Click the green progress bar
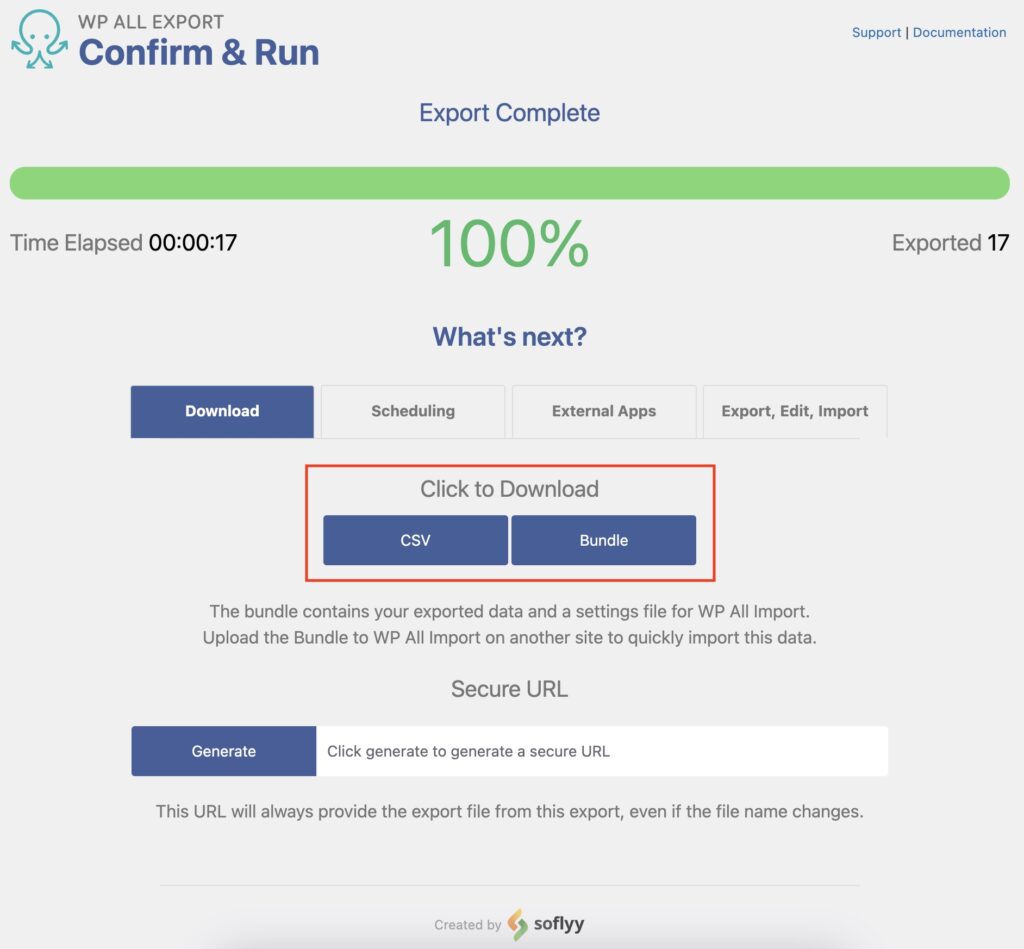Viewport: 1024px width, 949px height. pos(510,184)
